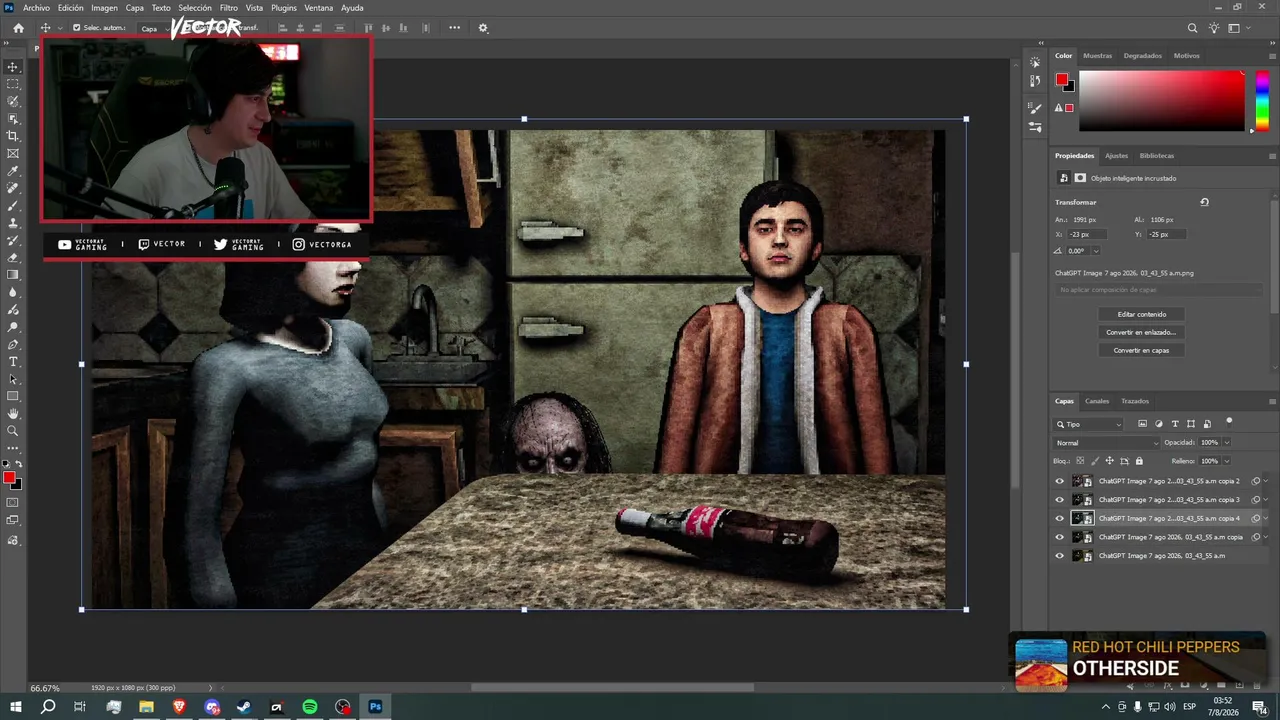Switch layer filtering on or off

click(x=1229, y=421)
